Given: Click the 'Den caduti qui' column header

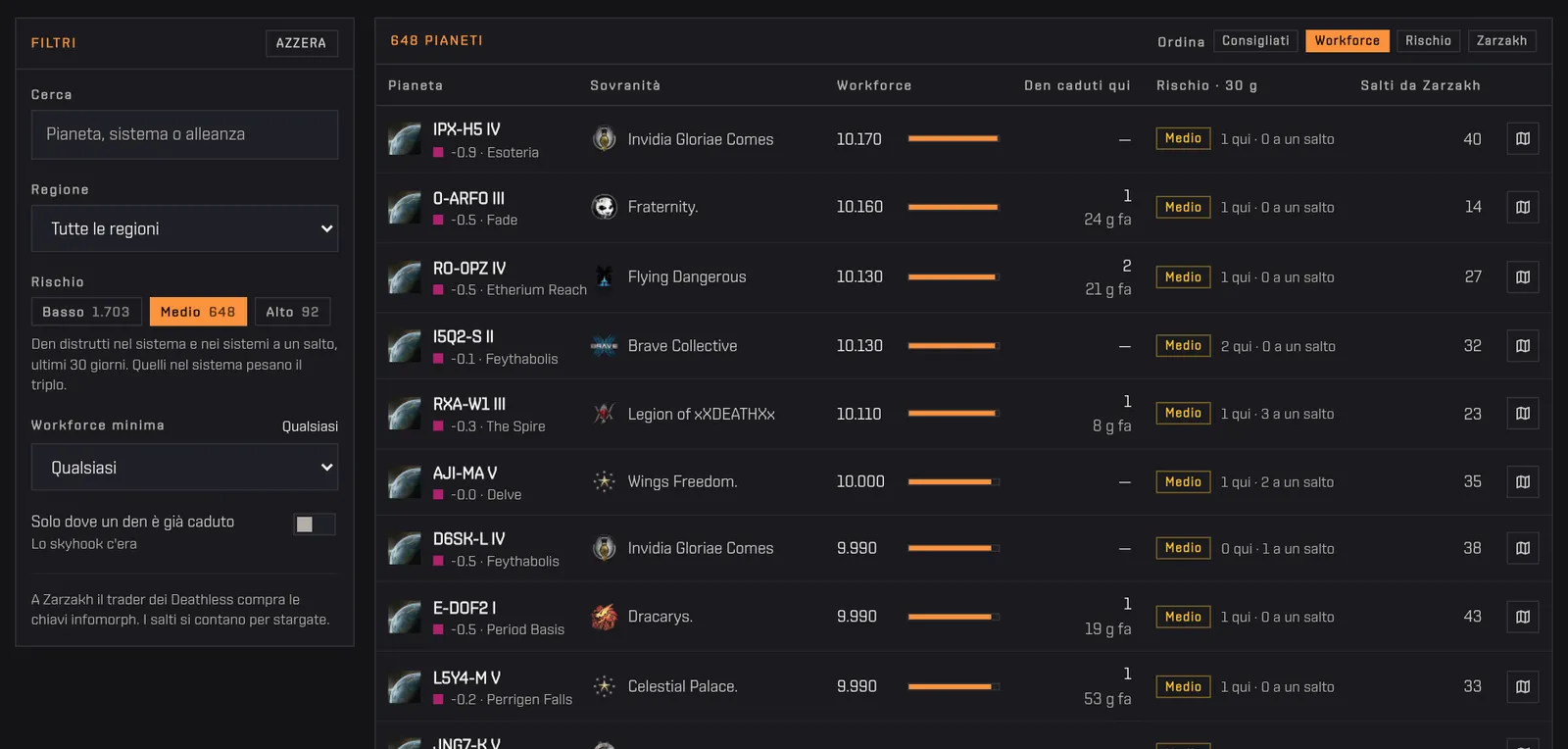Looking at the screenshot, I should click(x=1077, y=86).
